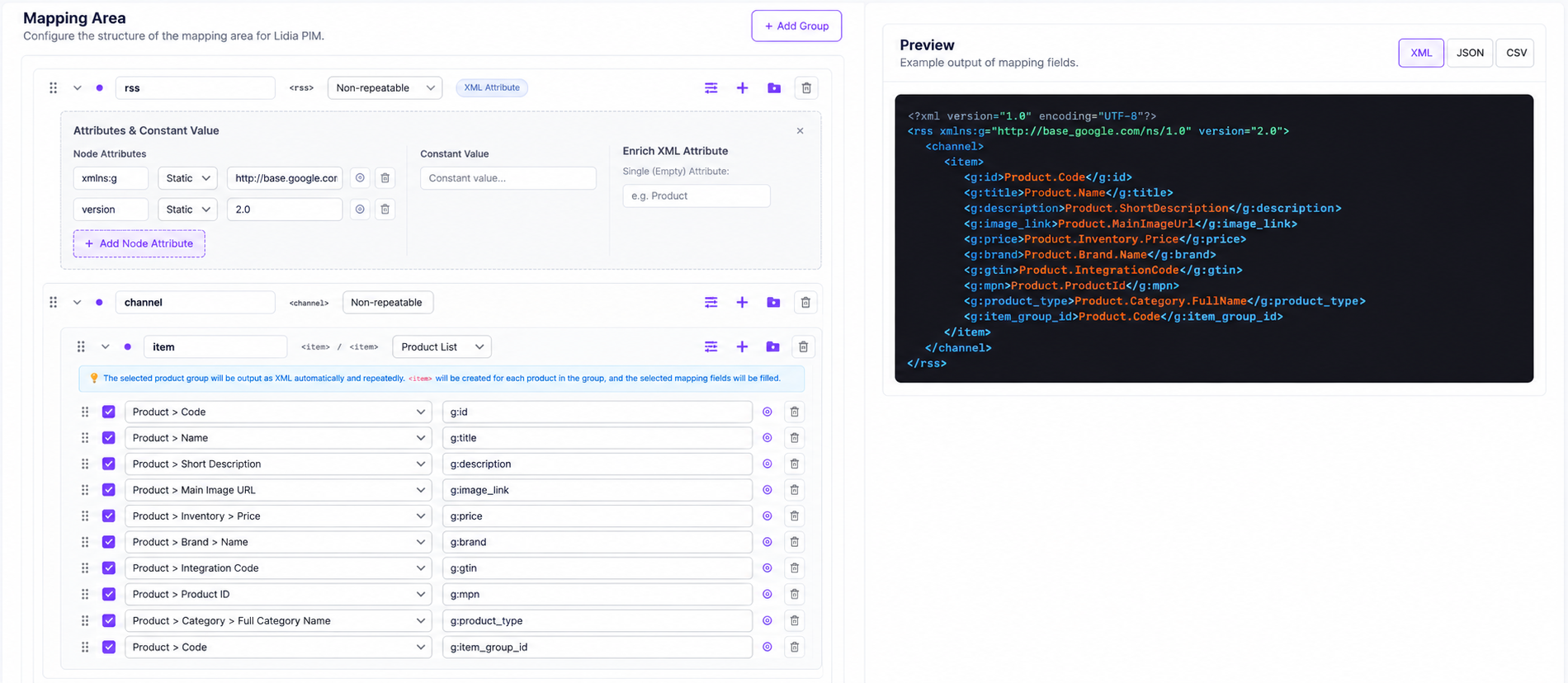This screenshot has width=1568, height=683.
Task: Uncheck the checkbox for g:id mapping
Action: [109, 412]
